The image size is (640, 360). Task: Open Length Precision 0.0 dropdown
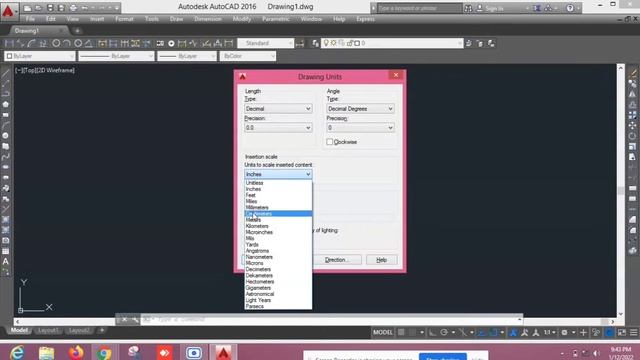[x=278, y=128]
